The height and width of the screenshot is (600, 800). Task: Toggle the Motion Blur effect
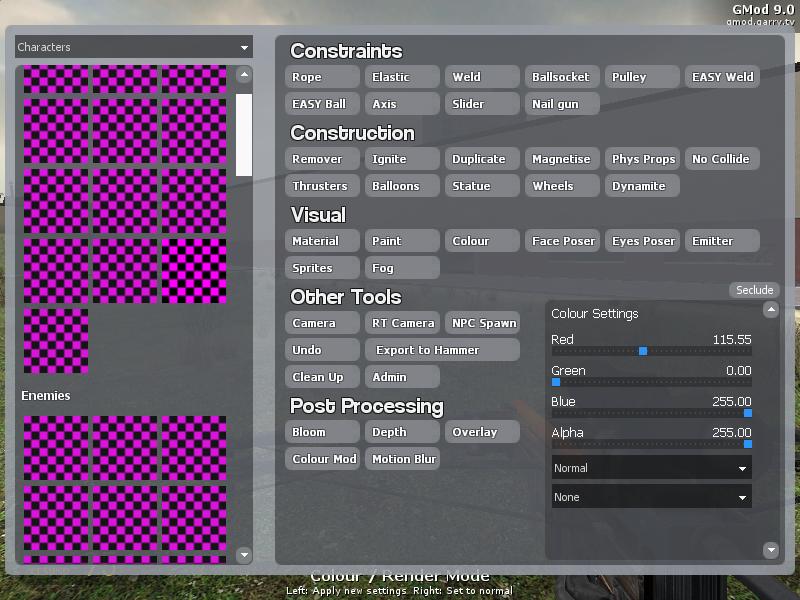(401, 459)
